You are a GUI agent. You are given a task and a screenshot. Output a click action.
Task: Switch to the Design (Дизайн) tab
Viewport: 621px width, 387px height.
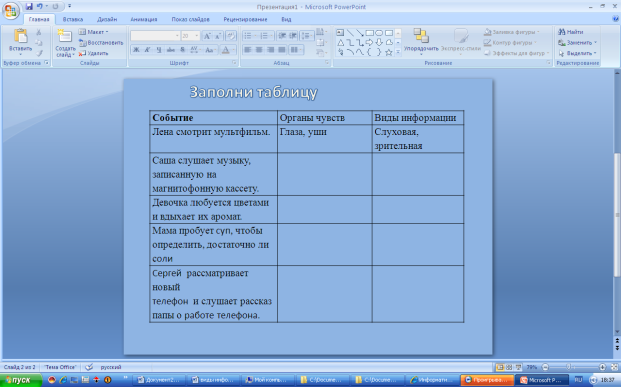pos(107,19)
